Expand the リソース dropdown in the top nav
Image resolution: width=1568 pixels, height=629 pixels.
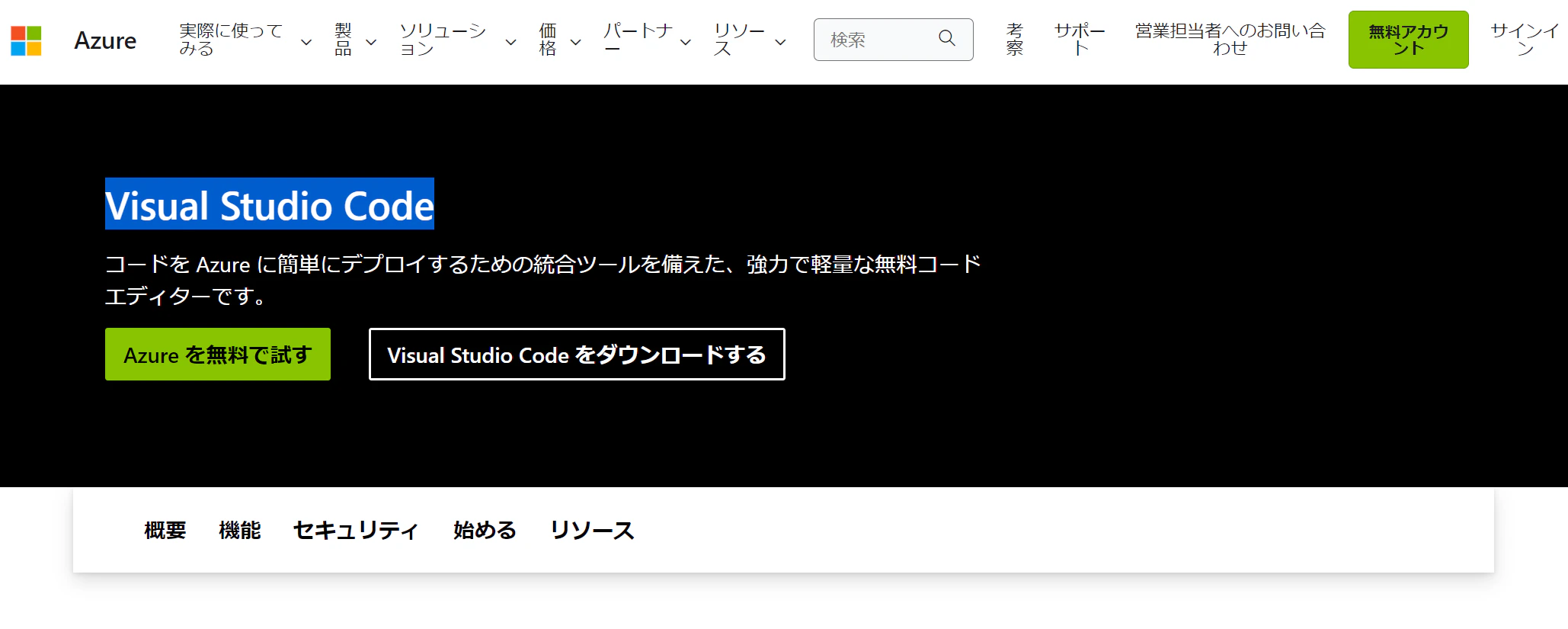[x=750, y=40]
